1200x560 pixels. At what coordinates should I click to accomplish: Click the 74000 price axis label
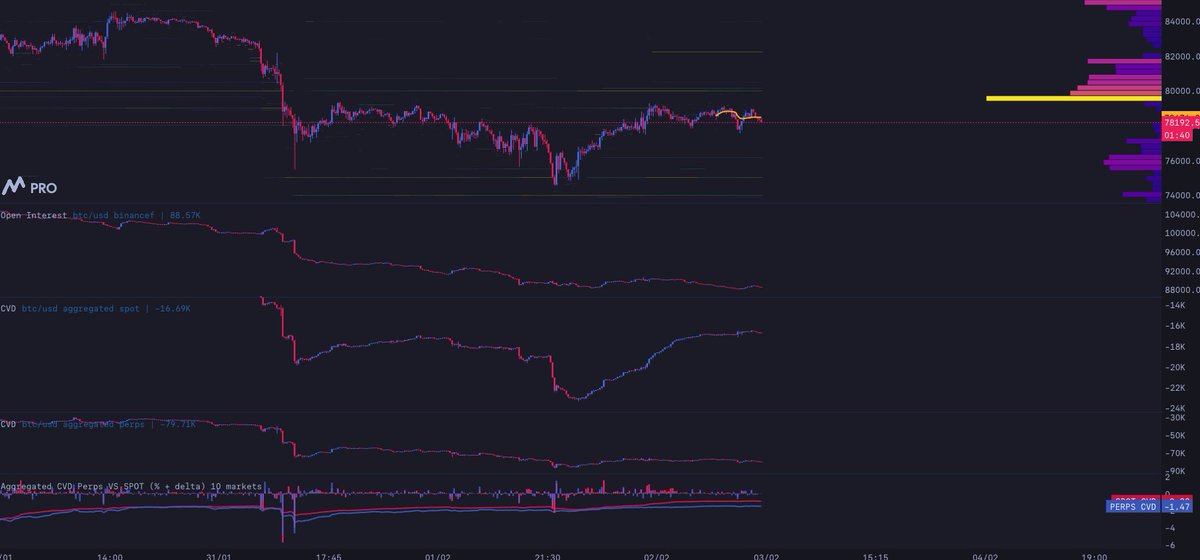pos(1181,196)
